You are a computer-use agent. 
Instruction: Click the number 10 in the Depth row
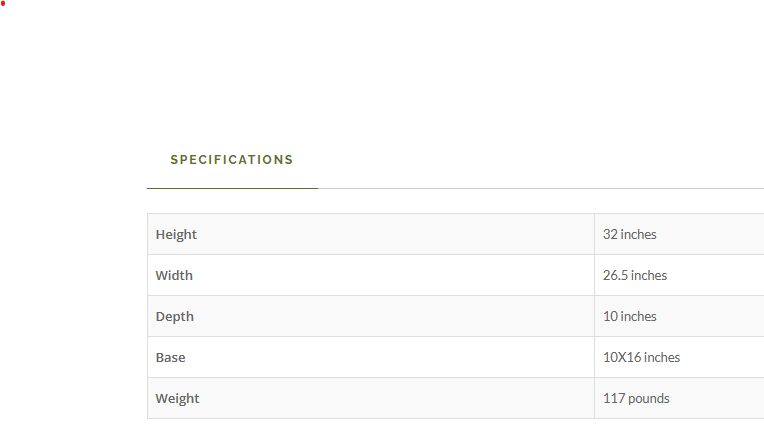(x=611, y=316)
